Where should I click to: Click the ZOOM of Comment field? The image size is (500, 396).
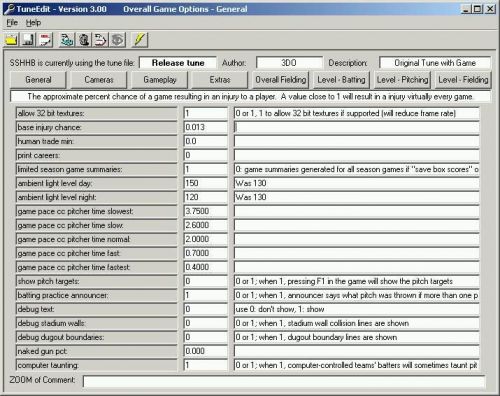point(284,381)
